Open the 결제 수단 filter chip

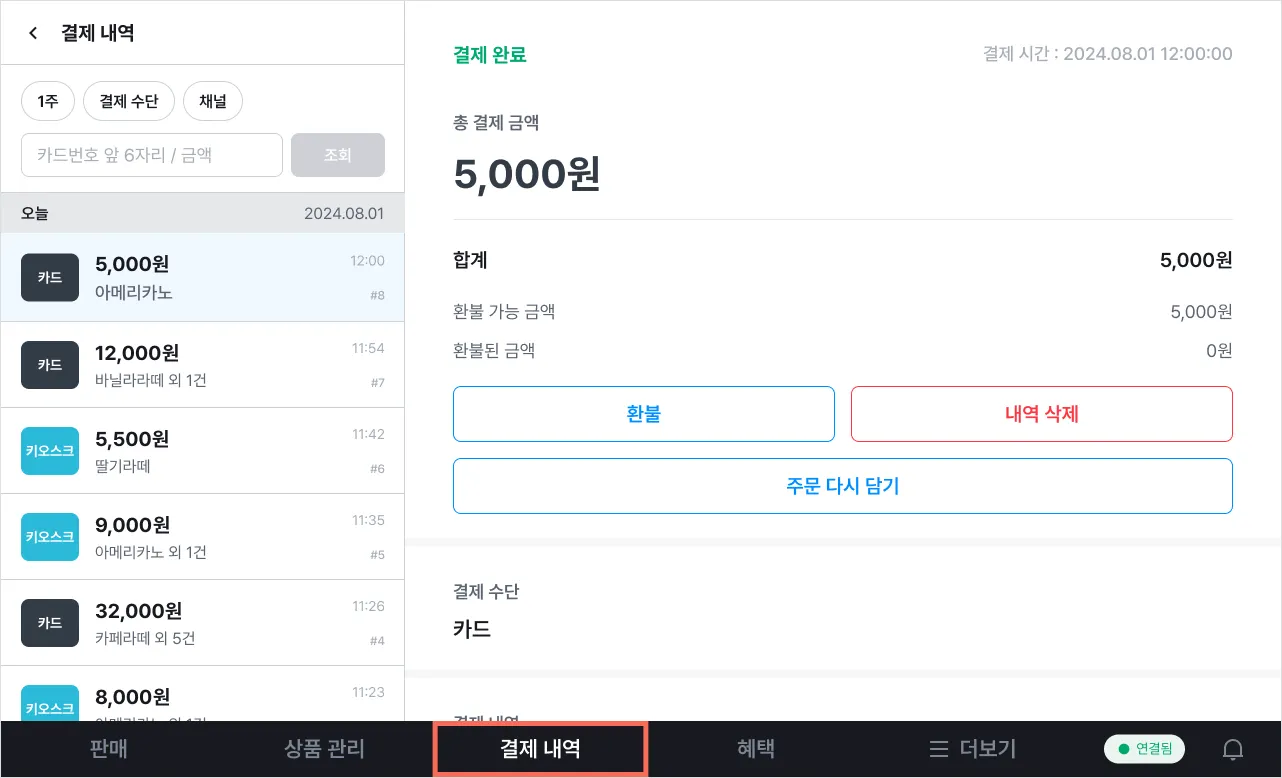[x=129, y=101]
